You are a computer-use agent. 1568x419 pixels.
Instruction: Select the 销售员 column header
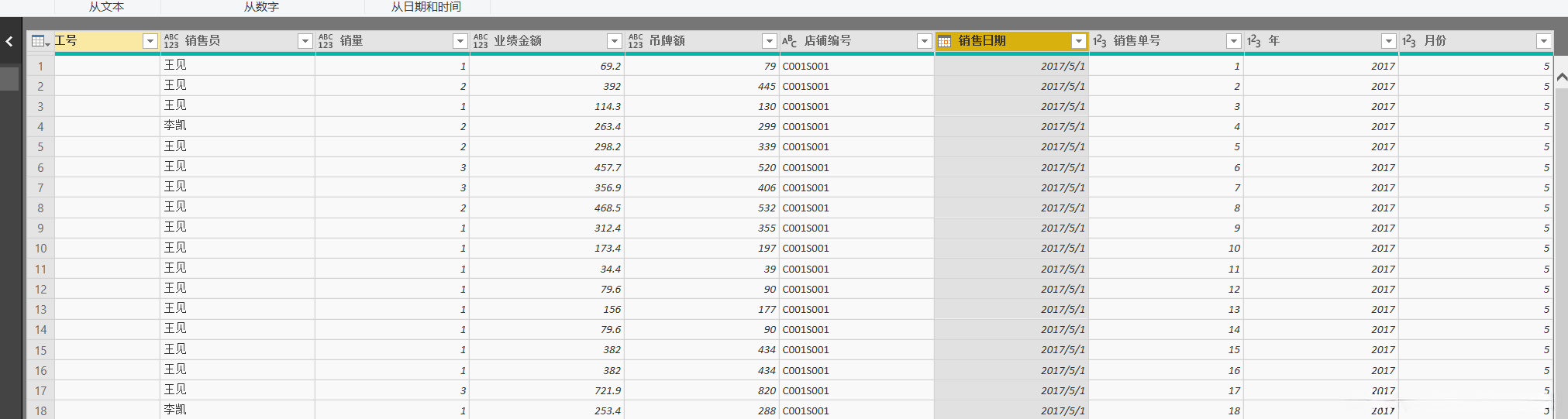237,41
